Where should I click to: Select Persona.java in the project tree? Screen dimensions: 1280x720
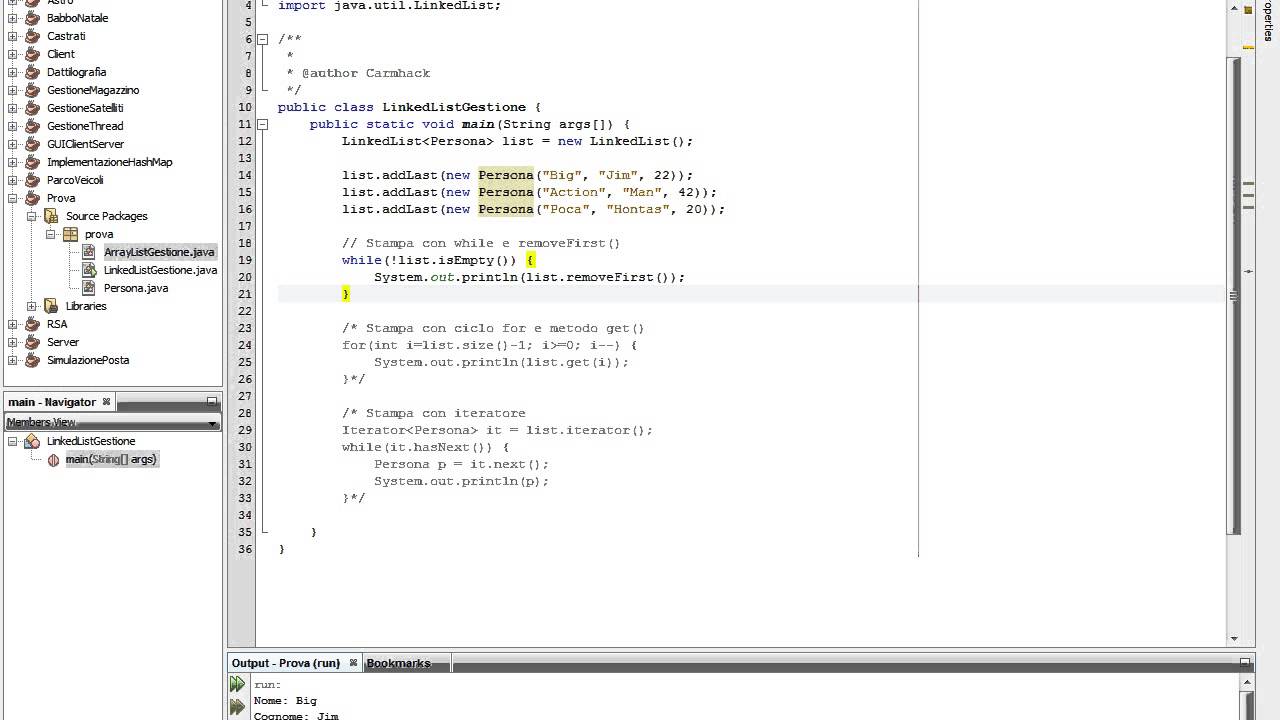136,288
